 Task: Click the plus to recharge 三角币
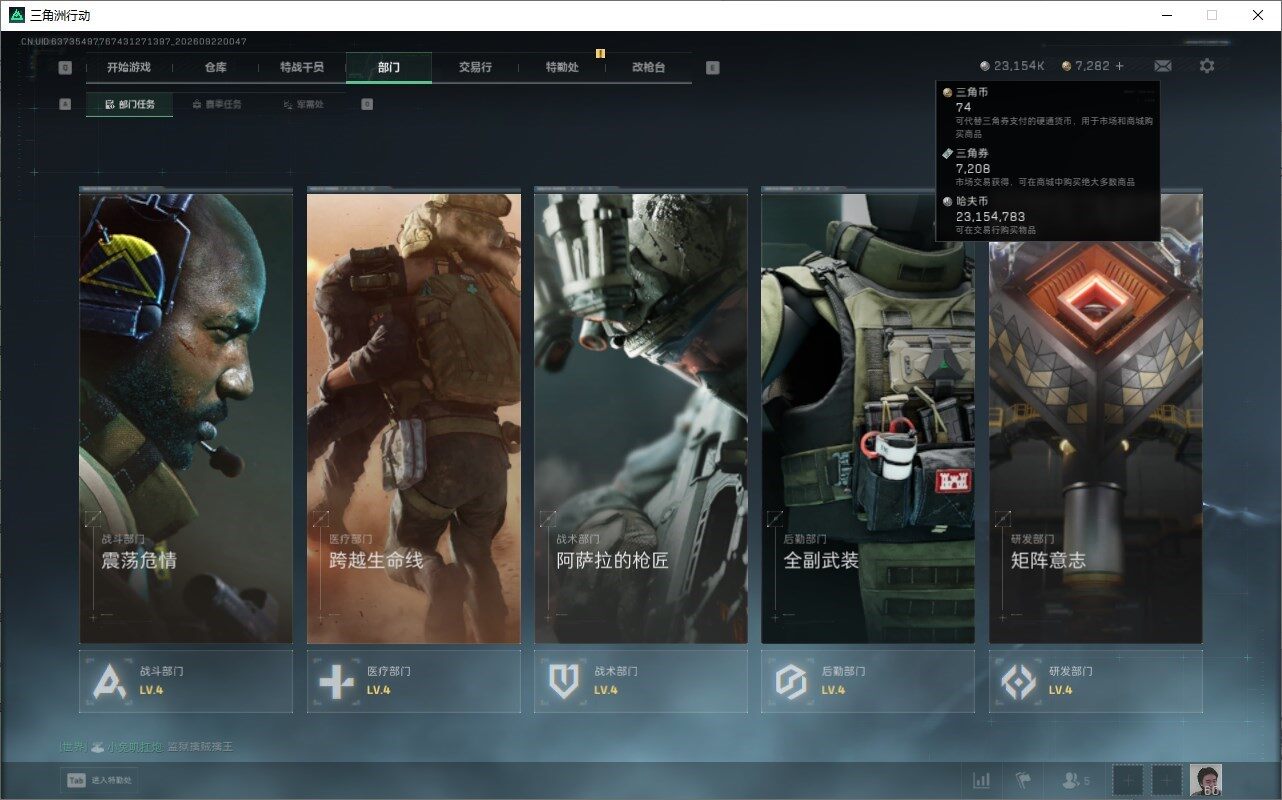click(x=1119, y=66)
